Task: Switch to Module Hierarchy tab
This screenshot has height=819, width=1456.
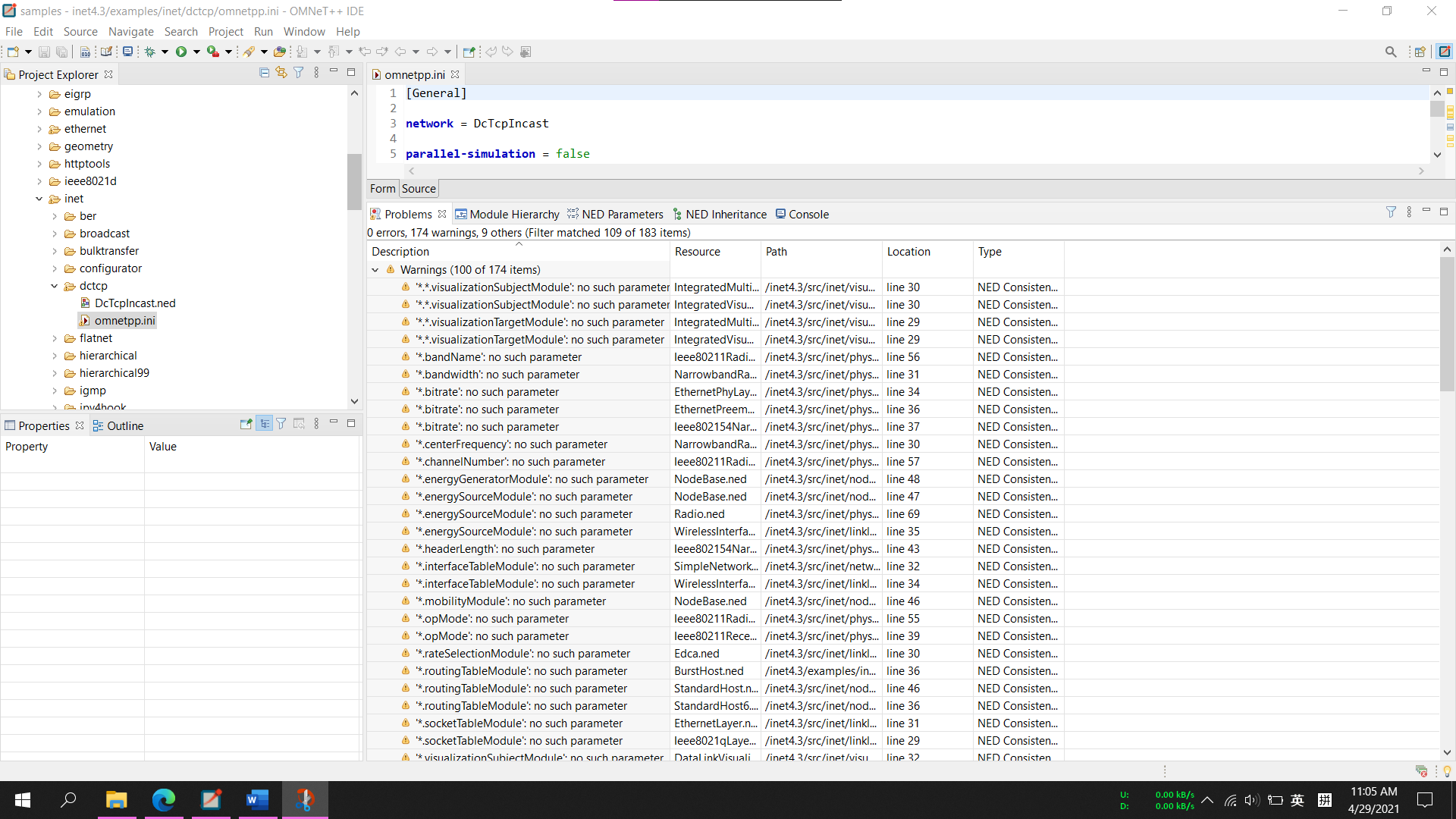Action: pos(507,215)
